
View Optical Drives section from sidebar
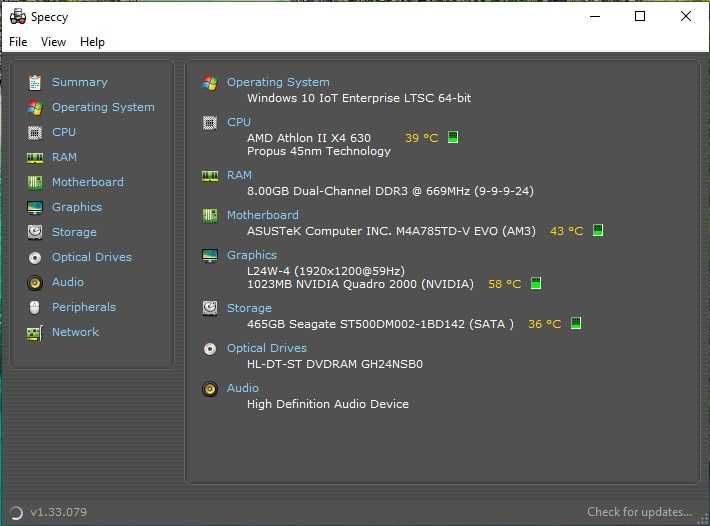92,257
